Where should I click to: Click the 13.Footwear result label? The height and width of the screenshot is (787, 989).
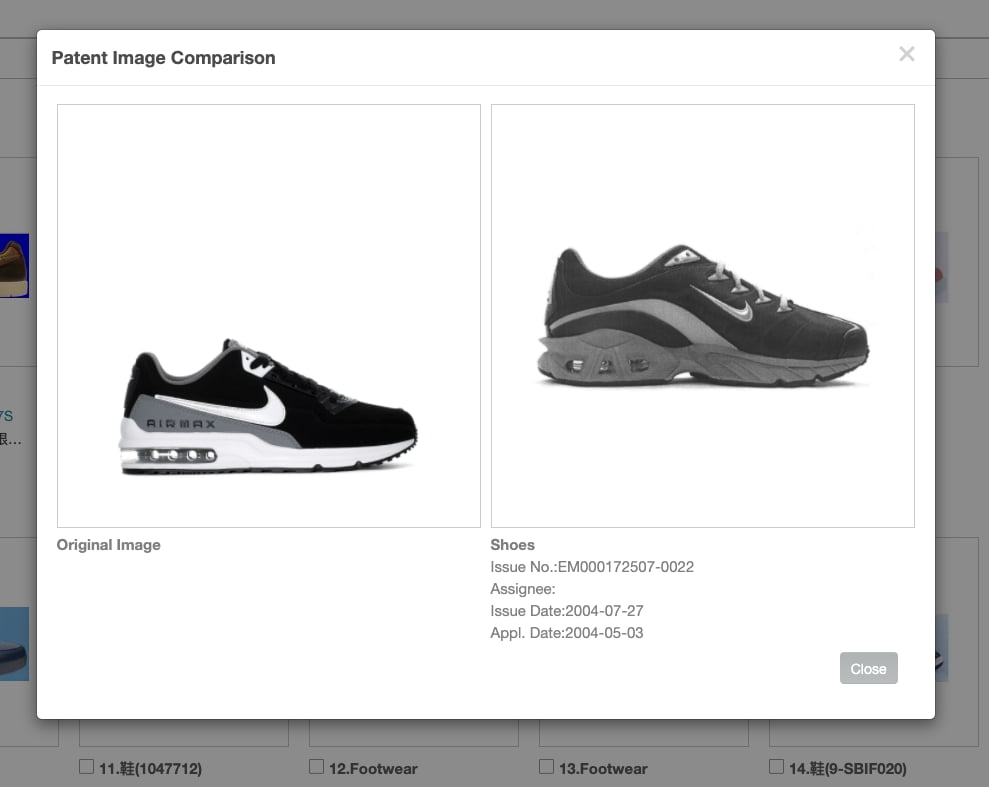coord(604,769)
